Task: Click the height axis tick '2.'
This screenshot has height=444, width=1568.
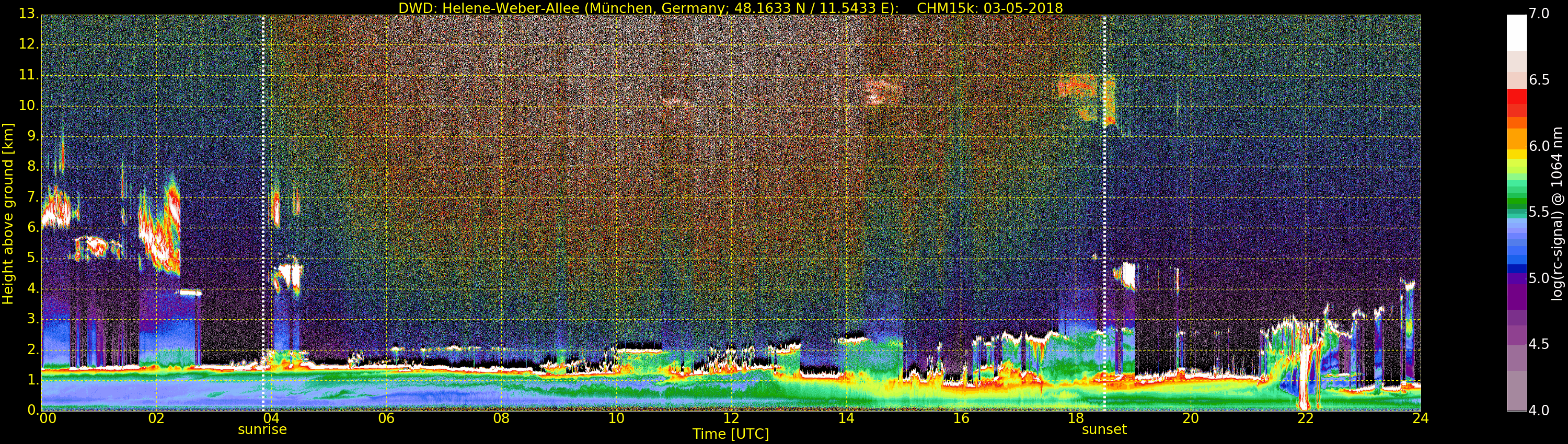Action: [x=33, y=349]
